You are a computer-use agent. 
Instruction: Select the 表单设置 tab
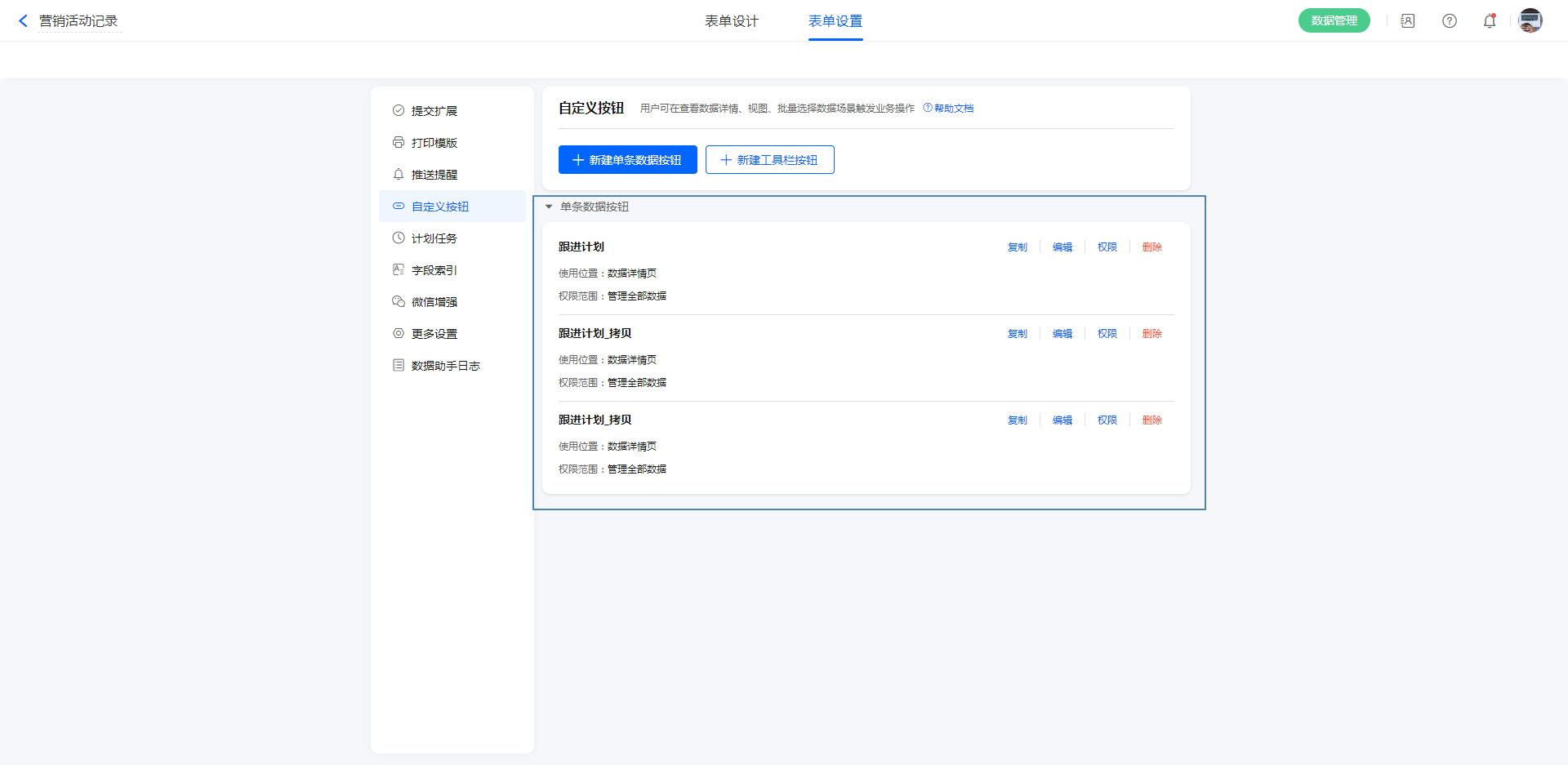tap(835, 21)
